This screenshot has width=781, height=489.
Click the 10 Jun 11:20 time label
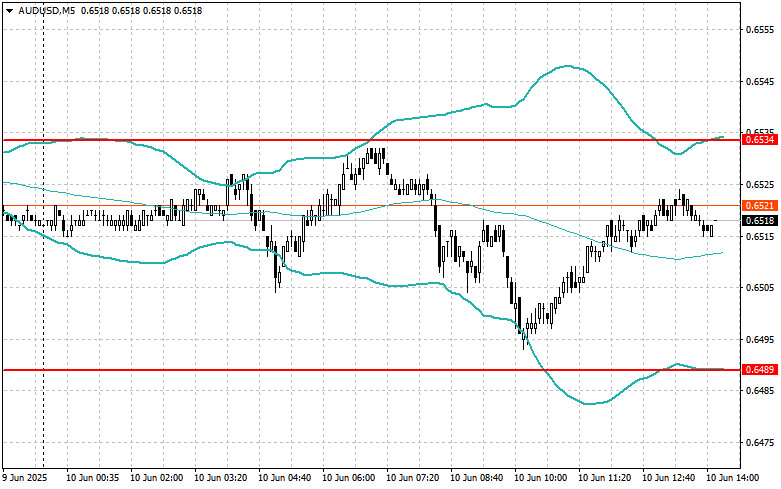(x=605, y=478)
